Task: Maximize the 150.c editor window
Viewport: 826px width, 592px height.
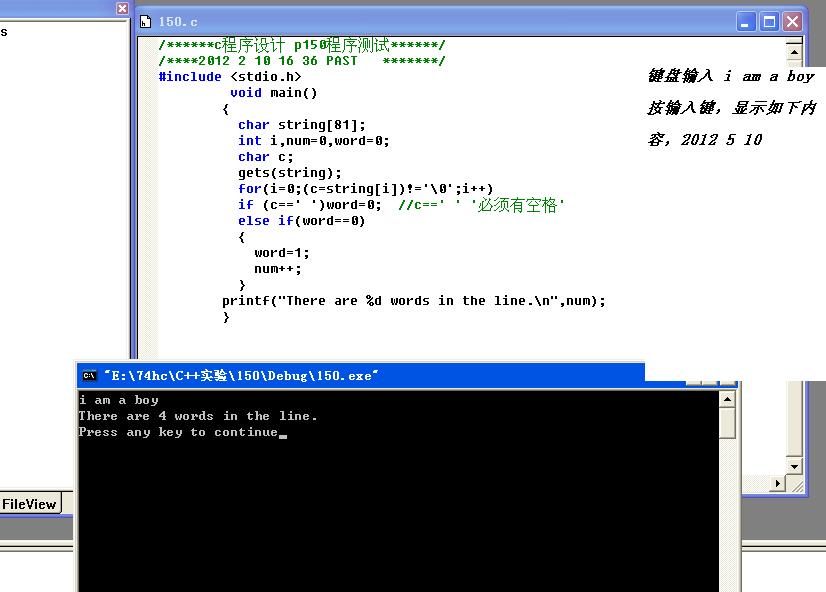Action: coord(769,22)
